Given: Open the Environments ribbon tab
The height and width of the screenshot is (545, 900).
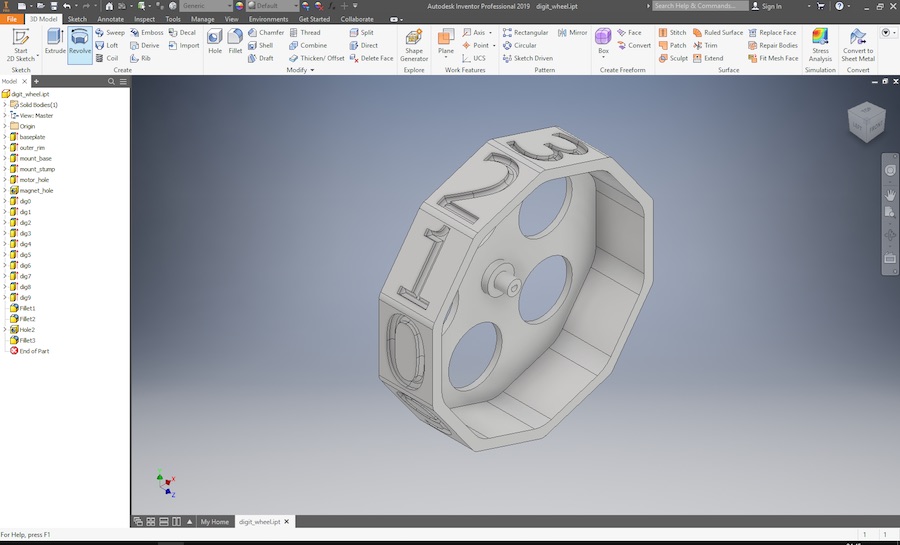Looking at the screenshot, I should coord(268,19).
